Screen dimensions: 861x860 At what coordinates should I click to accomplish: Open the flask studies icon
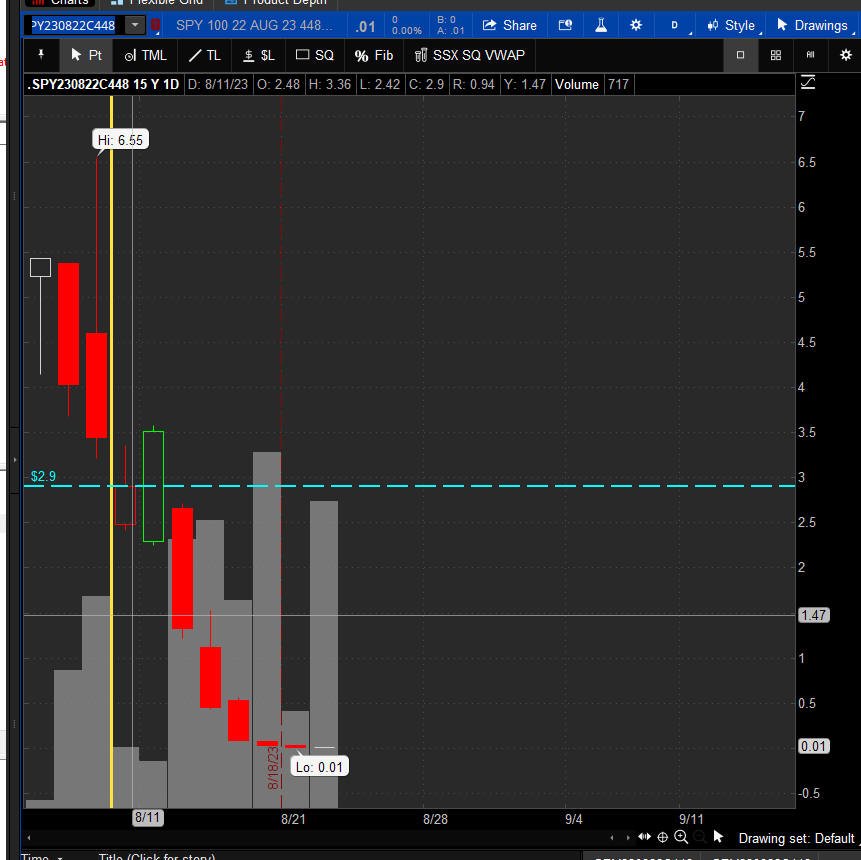click(601, 25)
